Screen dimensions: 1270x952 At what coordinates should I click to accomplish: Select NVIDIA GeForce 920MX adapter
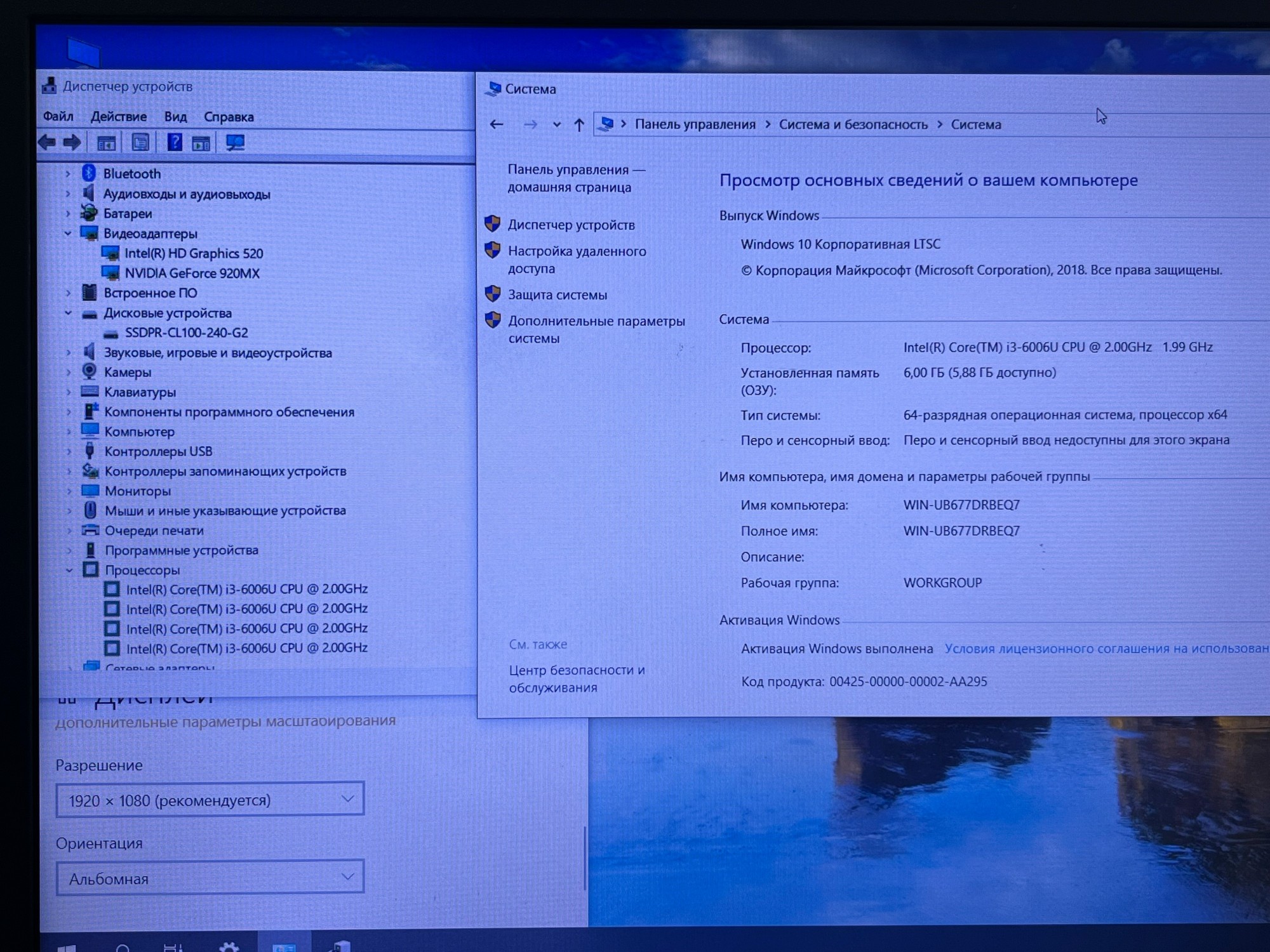pos(192,273)
